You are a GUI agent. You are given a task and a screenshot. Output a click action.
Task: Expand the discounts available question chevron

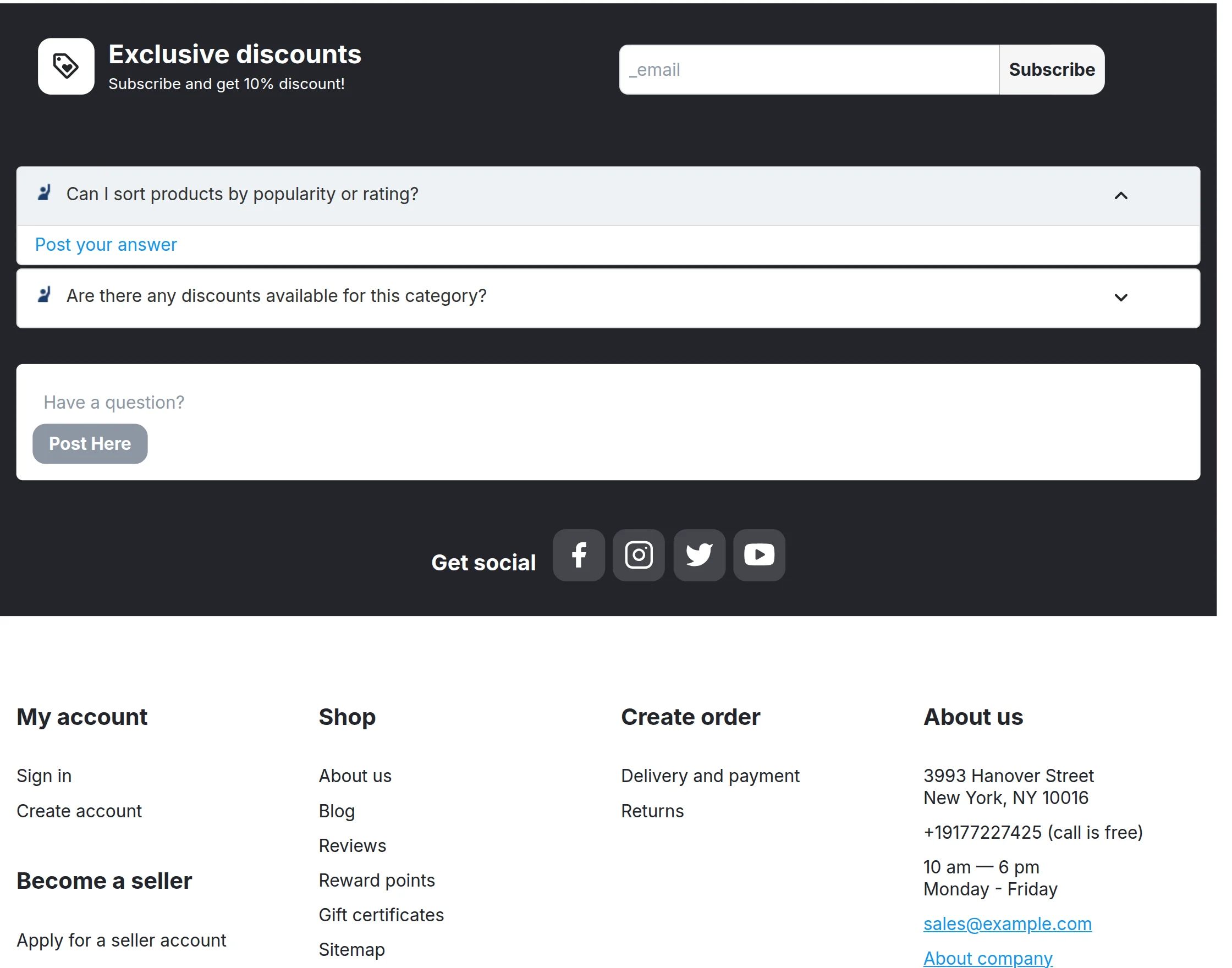pyautogui.click(x=1121, y=298)
